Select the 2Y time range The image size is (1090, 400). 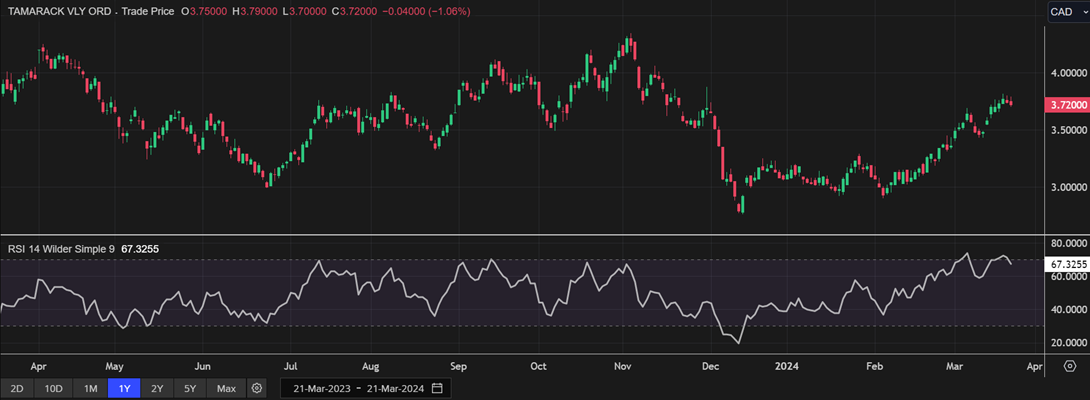click(x=158, y=388)
